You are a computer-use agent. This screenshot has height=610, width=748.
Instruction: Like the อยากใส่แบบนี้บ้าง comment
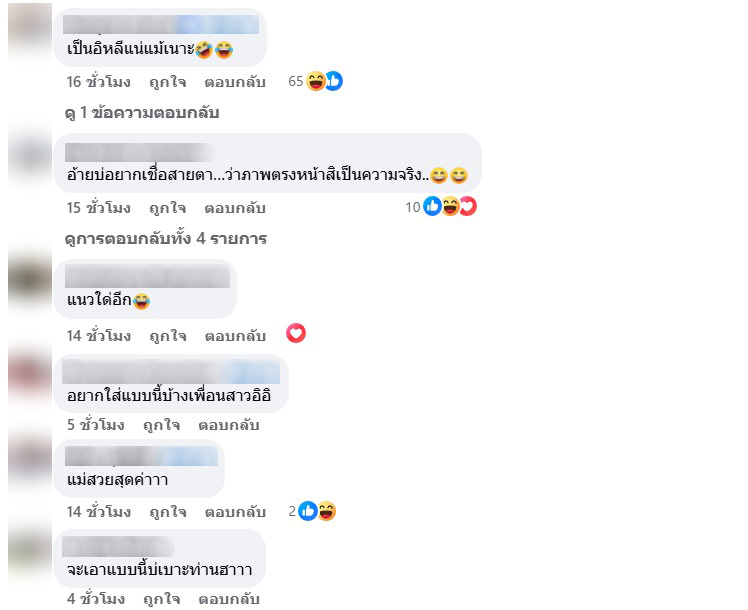162,424
